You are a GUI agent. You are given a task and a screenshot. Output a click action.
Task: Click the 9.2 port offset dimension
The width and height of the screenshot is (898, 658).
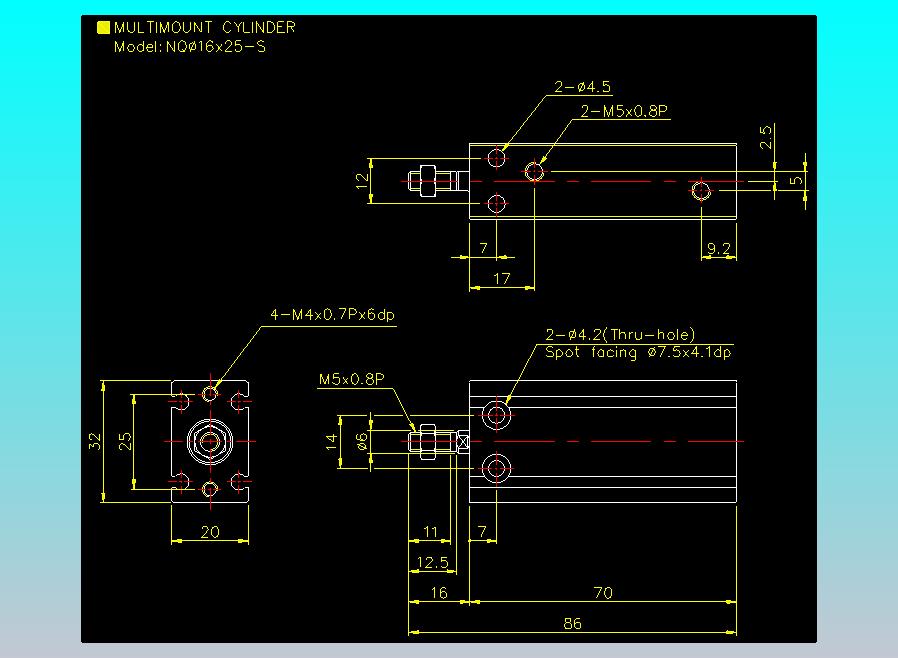point(718,249)
